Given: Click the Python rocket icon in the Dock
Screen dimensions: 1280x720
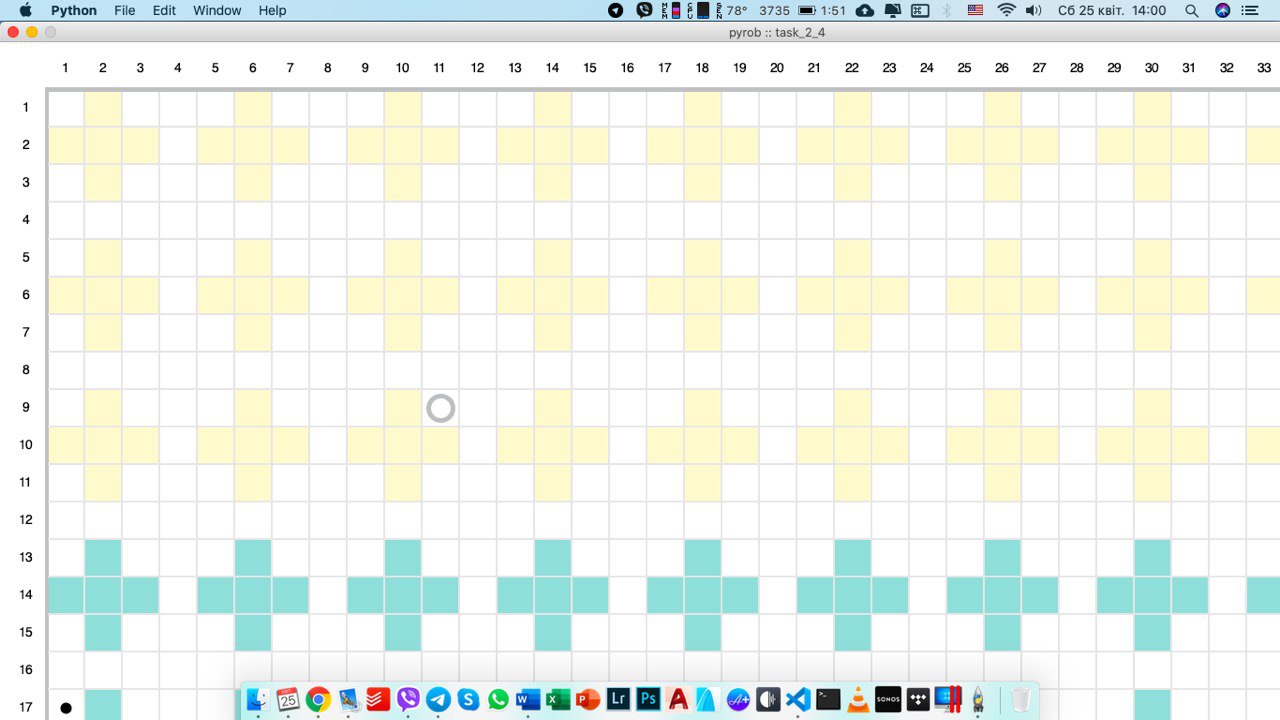Looking at the screenshot, I should (x=978, y=700).
